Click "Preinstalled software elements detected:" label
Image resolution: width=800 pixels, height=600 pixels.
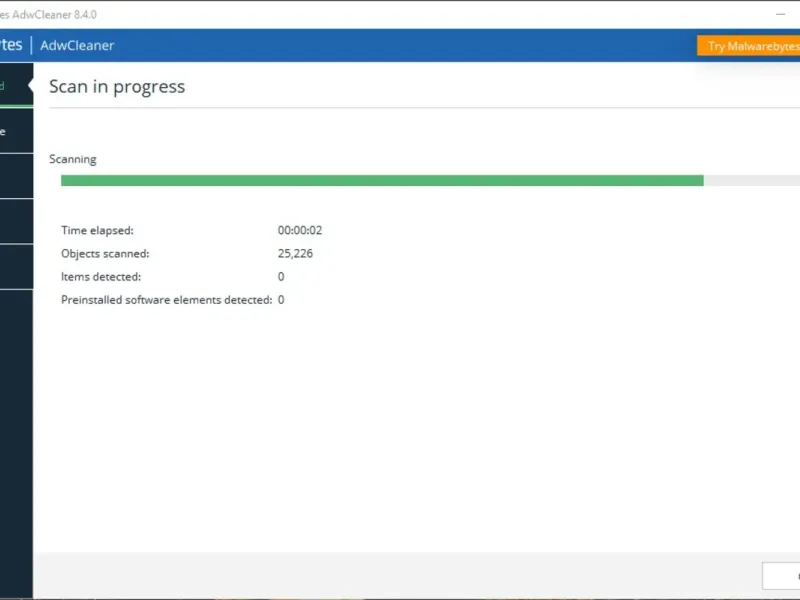click(166, 299)
